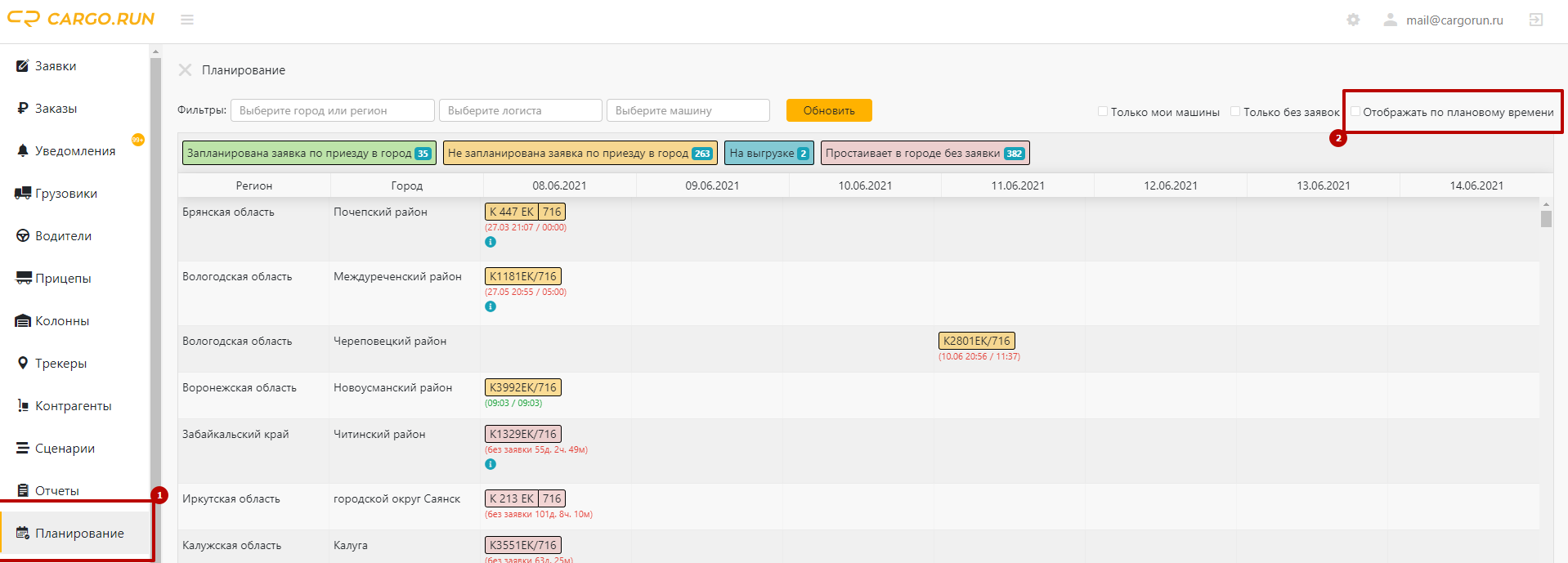The width and height of the screenshot is (1568, 563).
Task: Click the logout icon in header
Action: pyautogui.click(x=1536, y=20)
